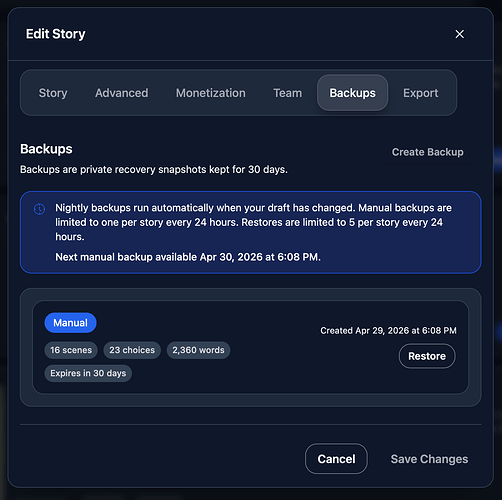Viewport: 502px width, 500px height.
Task: Click the Expires in 30 days chip
Action: 88,373
